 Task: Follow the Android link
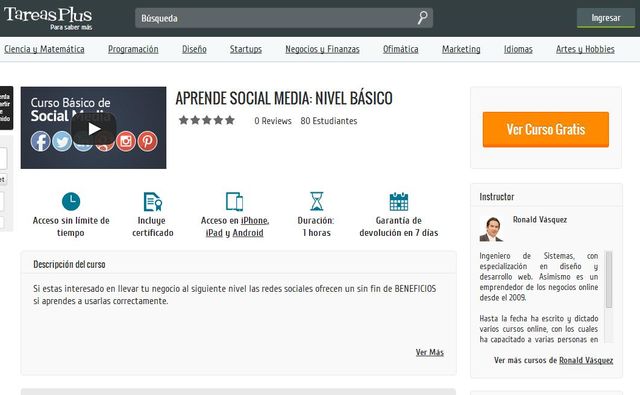click(248, 233)
